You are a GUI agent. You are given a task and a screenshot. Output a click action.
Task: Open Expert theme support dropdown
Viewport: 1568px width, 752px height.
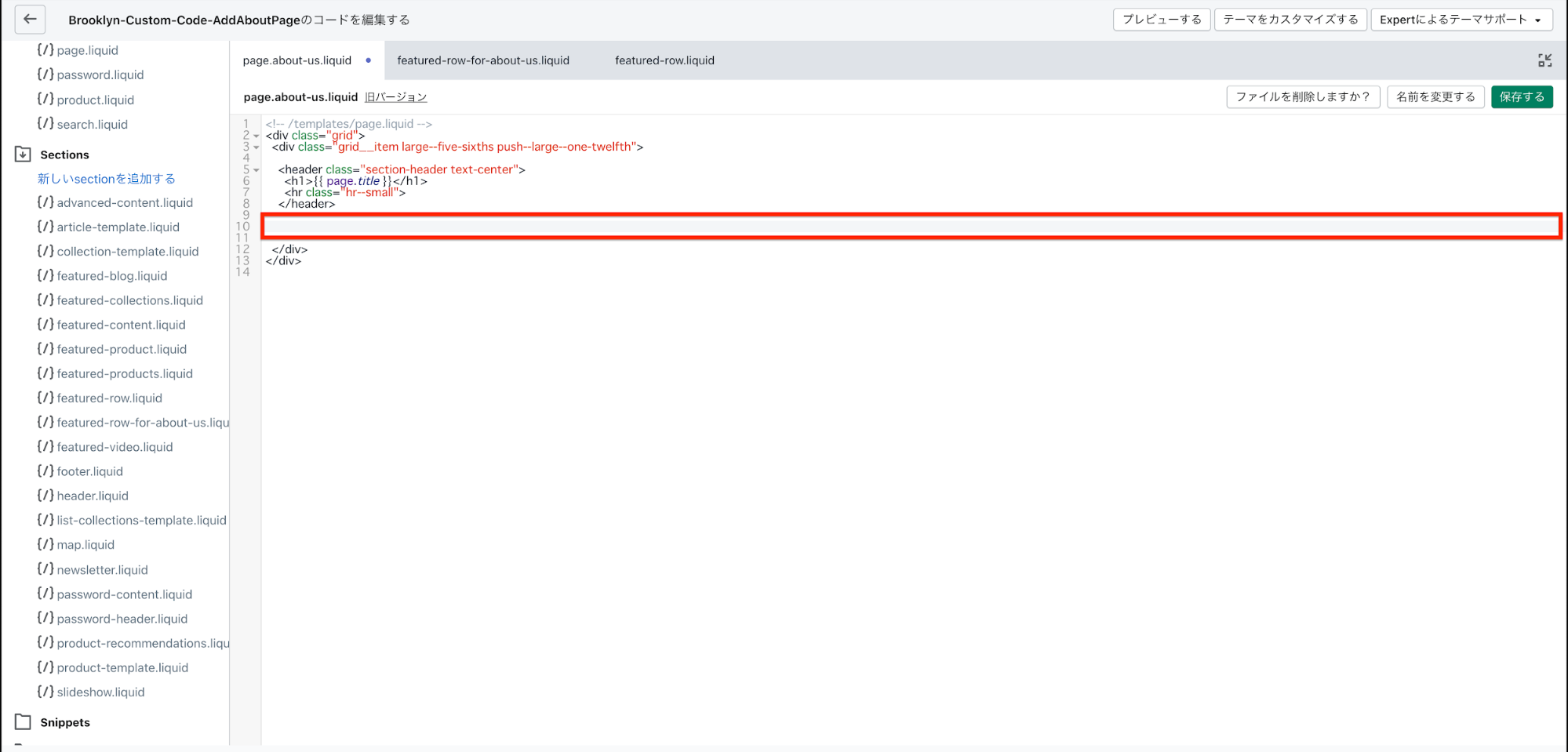tap(1461, 20)
